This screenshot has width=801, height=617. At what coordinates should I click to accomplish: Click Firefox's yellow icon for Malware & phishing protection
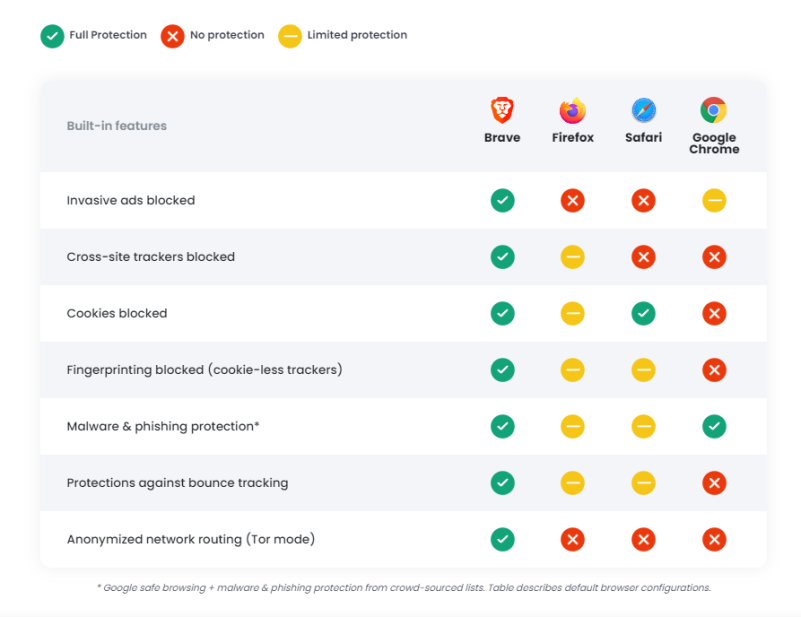coord(573,426)
